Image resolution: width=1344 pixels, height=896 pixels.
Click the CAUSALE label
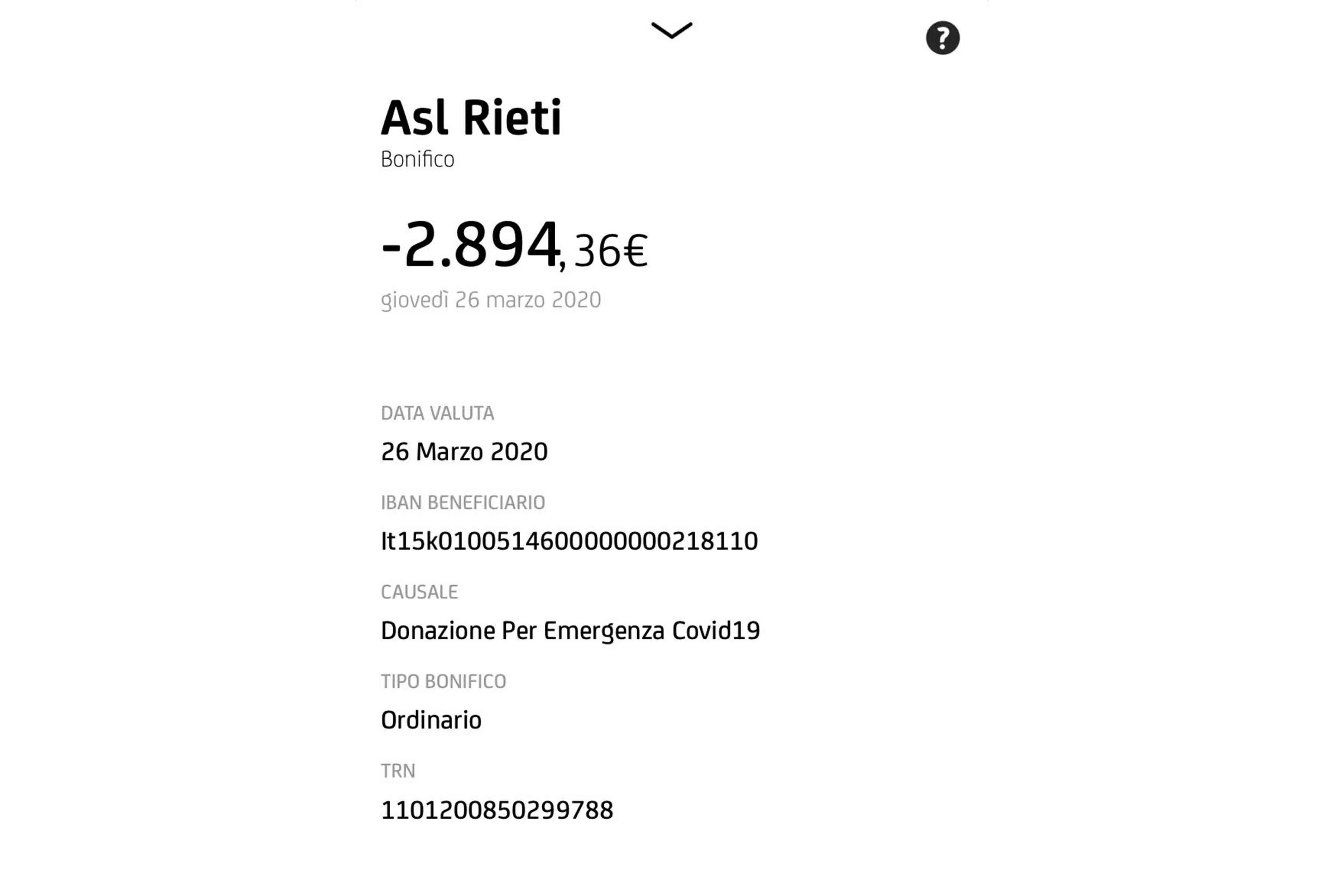[419, 592]
